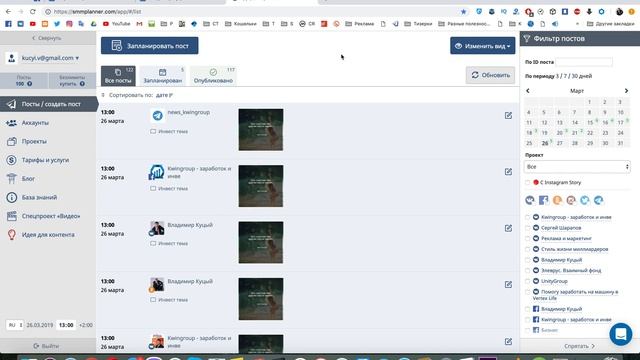Open the news_kwingroup post thumbnail
640x360 pixels.
[260, 129]
